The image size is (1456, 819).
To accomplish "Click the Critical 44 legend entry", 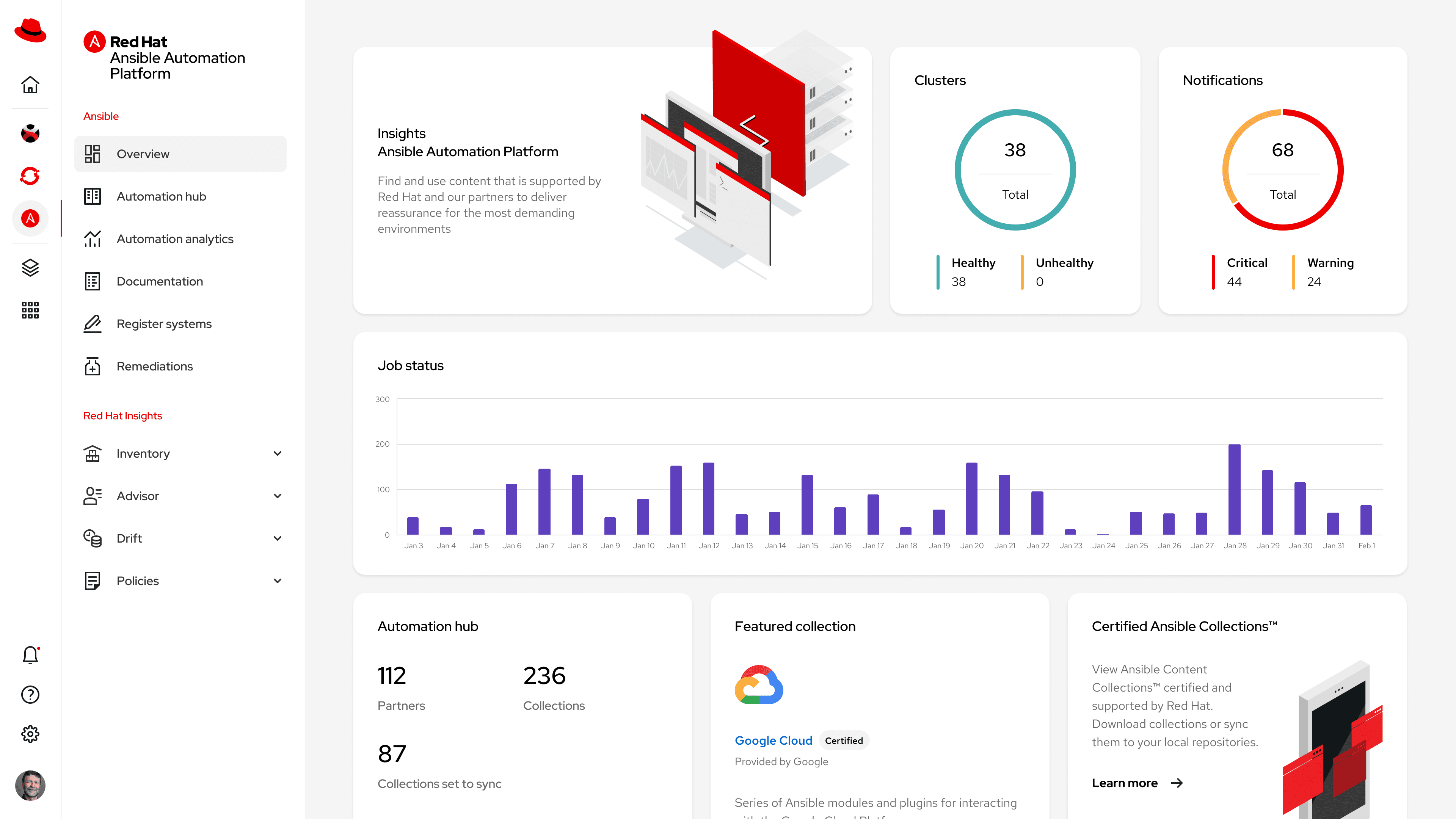I will [x=1239, y=272].
